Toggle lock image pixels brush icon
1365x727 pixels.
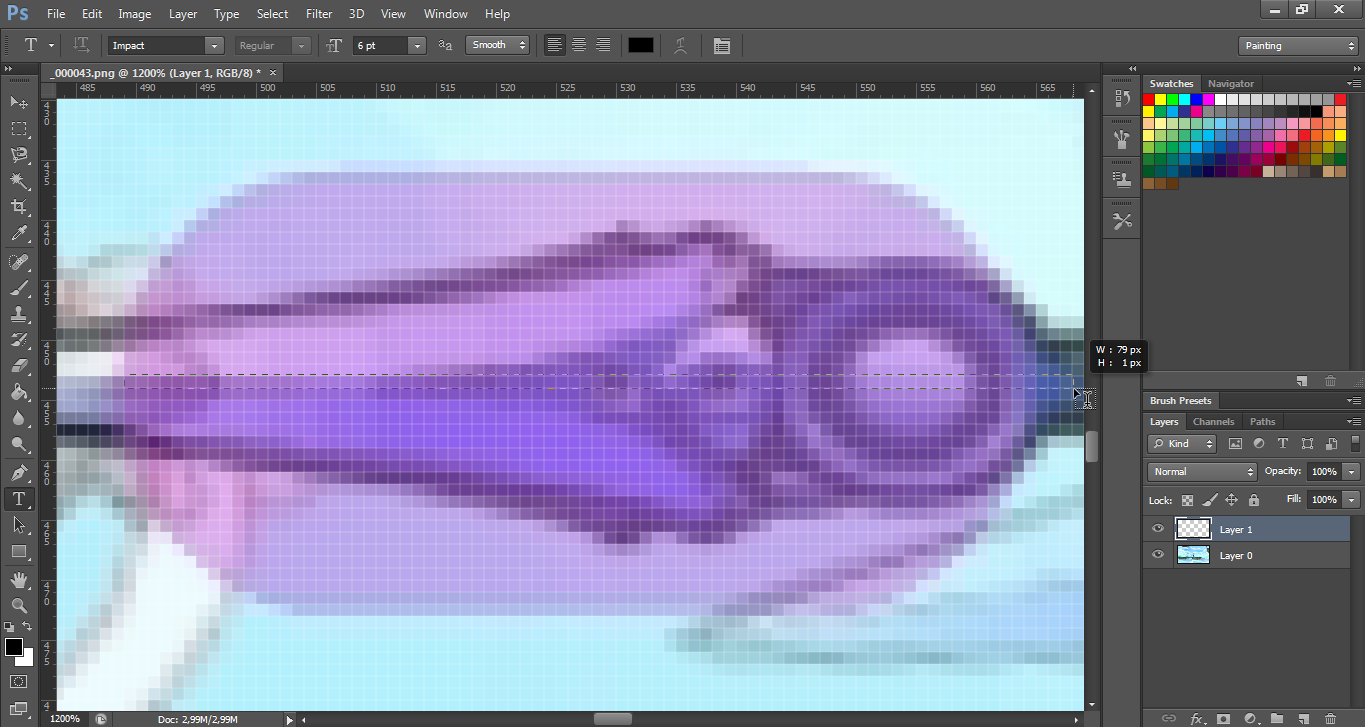click(x=1209, y=499)
